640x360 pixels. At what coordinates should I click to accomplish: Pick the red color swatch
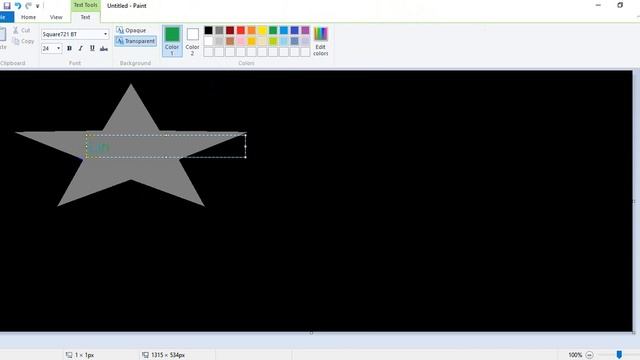(241, 30)
